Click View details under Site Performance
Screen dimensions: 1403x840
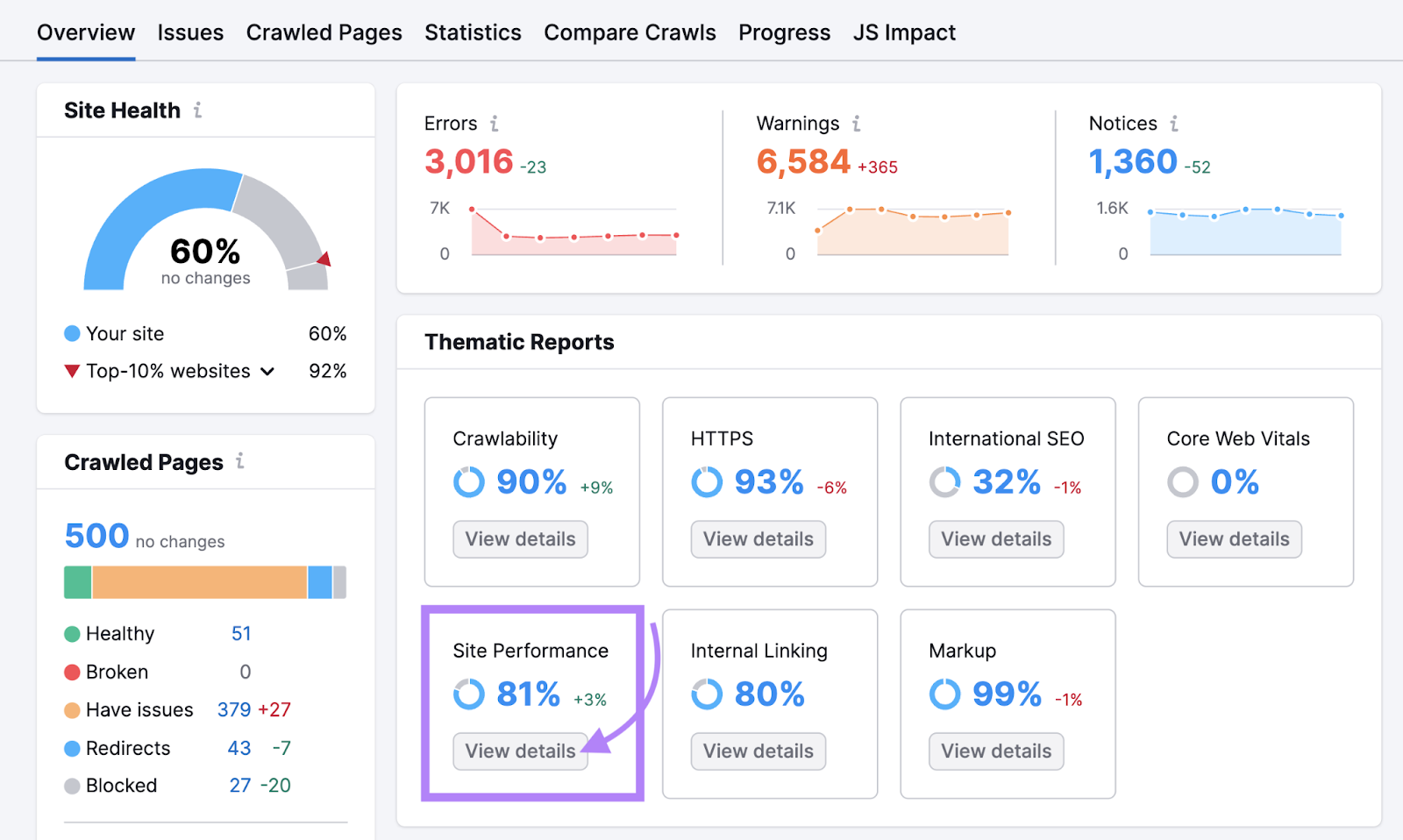[x=520, y=751]
